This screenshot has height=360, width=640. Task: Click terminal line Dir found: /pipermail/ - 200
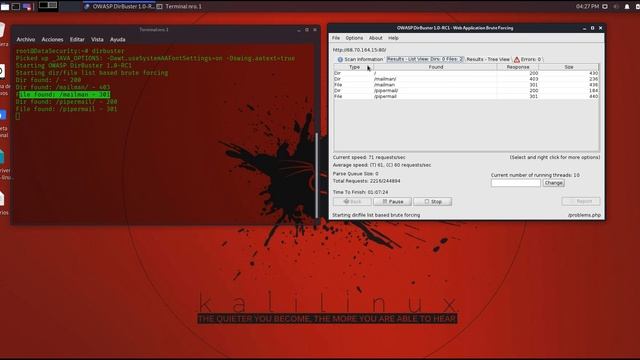click(x=67, y=102)
